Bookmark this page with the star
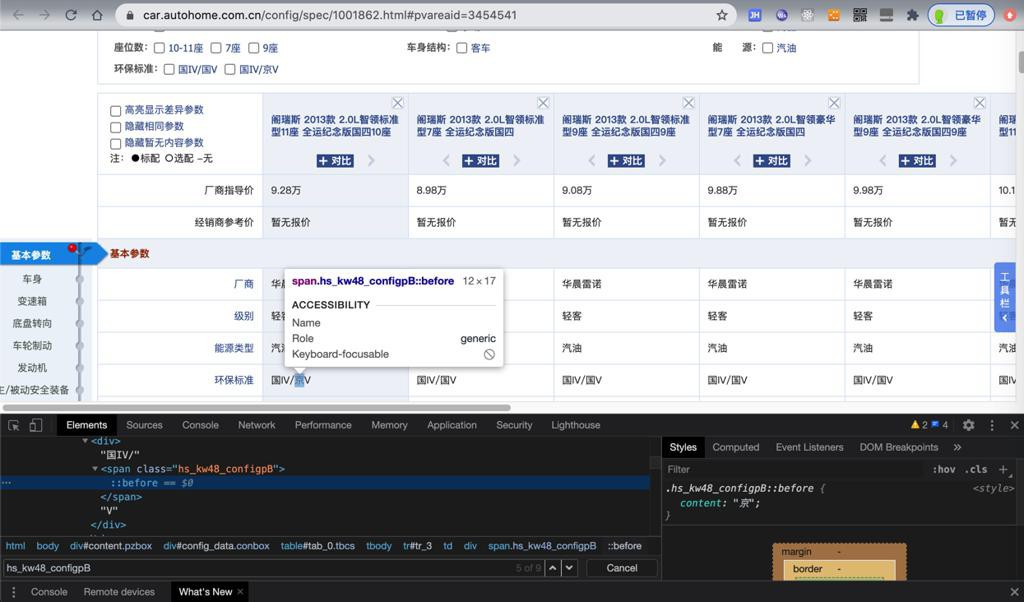Screen dimensions: 1024x602 [722, 15]
